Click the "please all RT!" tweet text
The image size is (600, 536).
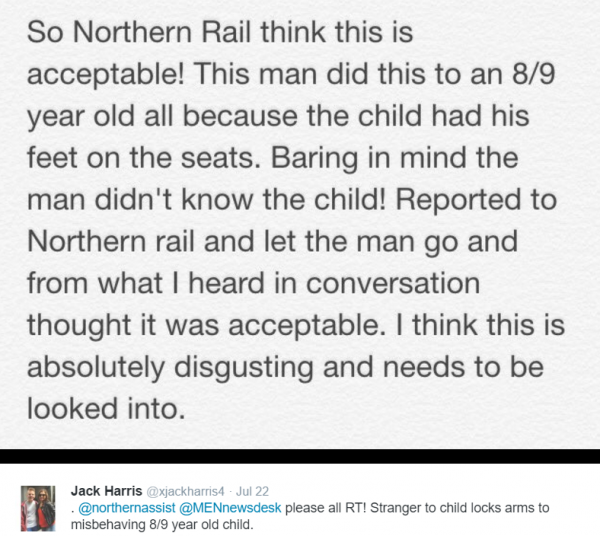[x=326, y=508]
